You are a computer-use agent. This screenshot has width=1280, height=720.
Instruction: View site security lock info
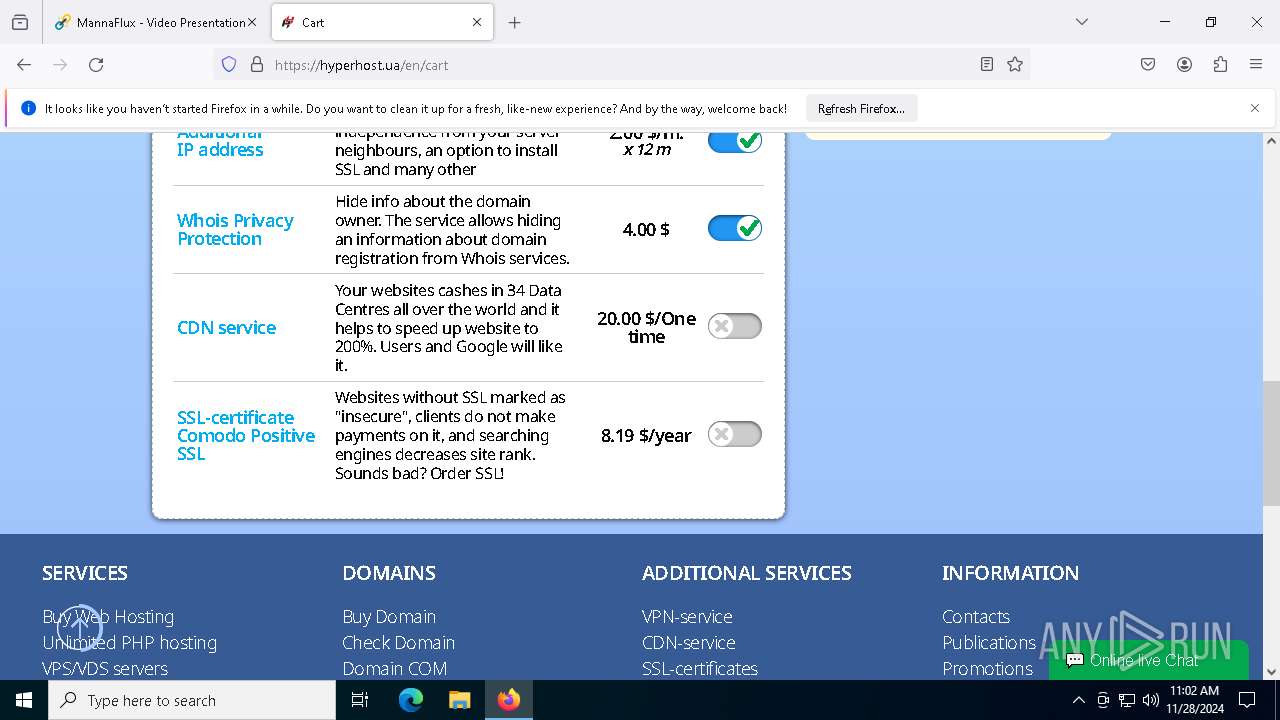pos(257,64)
